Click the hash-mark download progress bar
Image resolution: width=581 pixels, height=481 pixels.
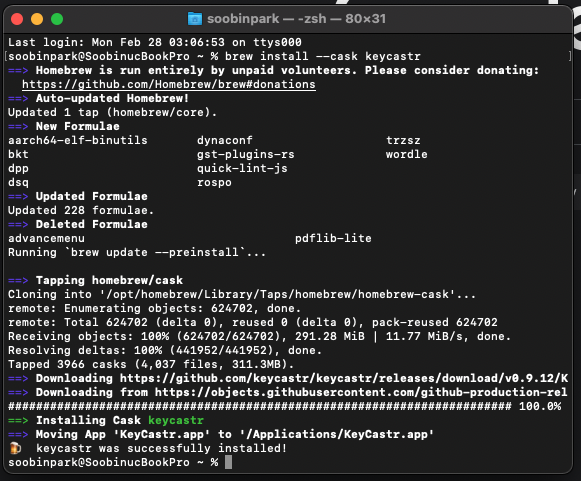(x=260, y=407)
